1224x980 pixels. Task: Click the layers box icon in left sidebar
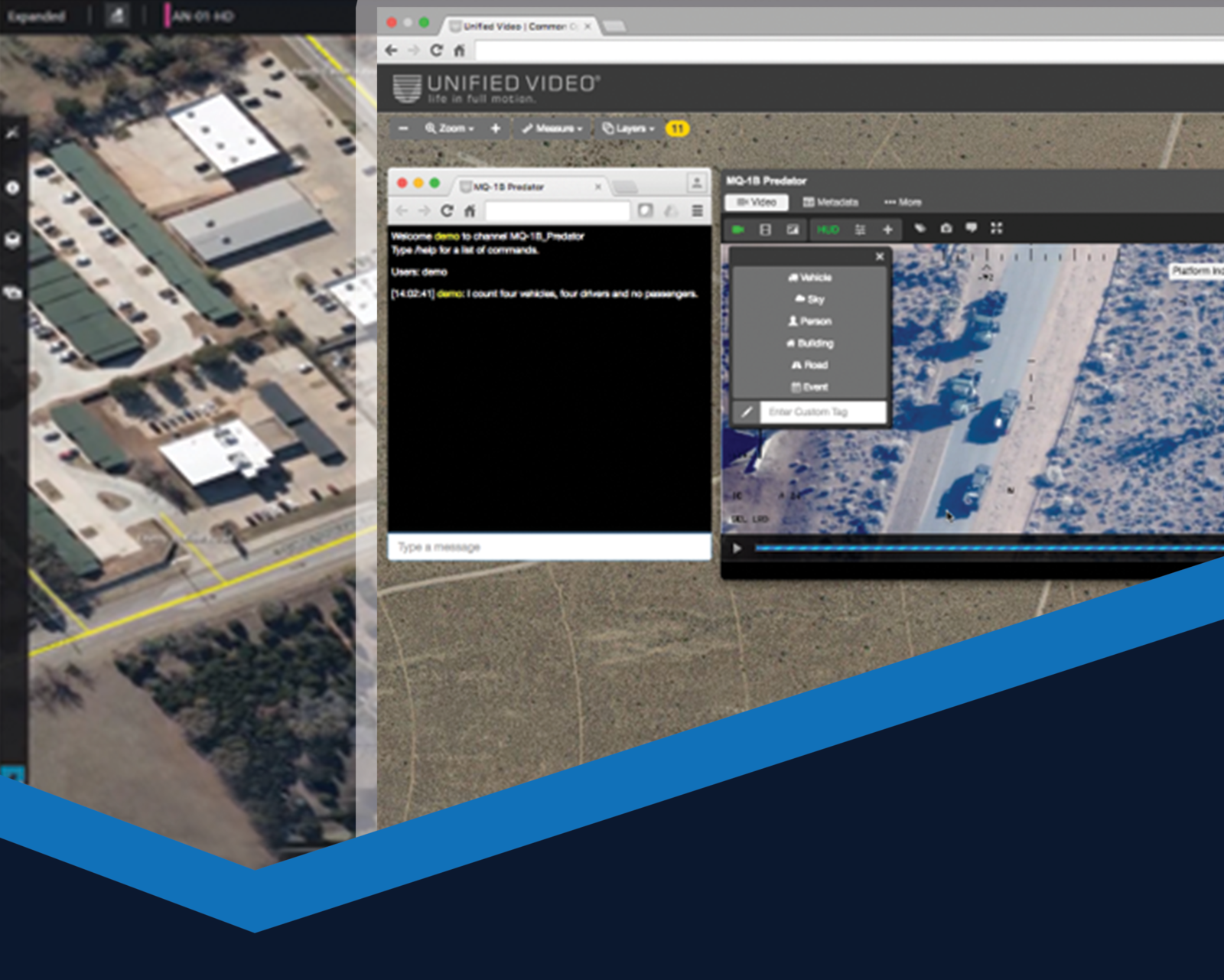pyautogui.click(x=13, y=240)
